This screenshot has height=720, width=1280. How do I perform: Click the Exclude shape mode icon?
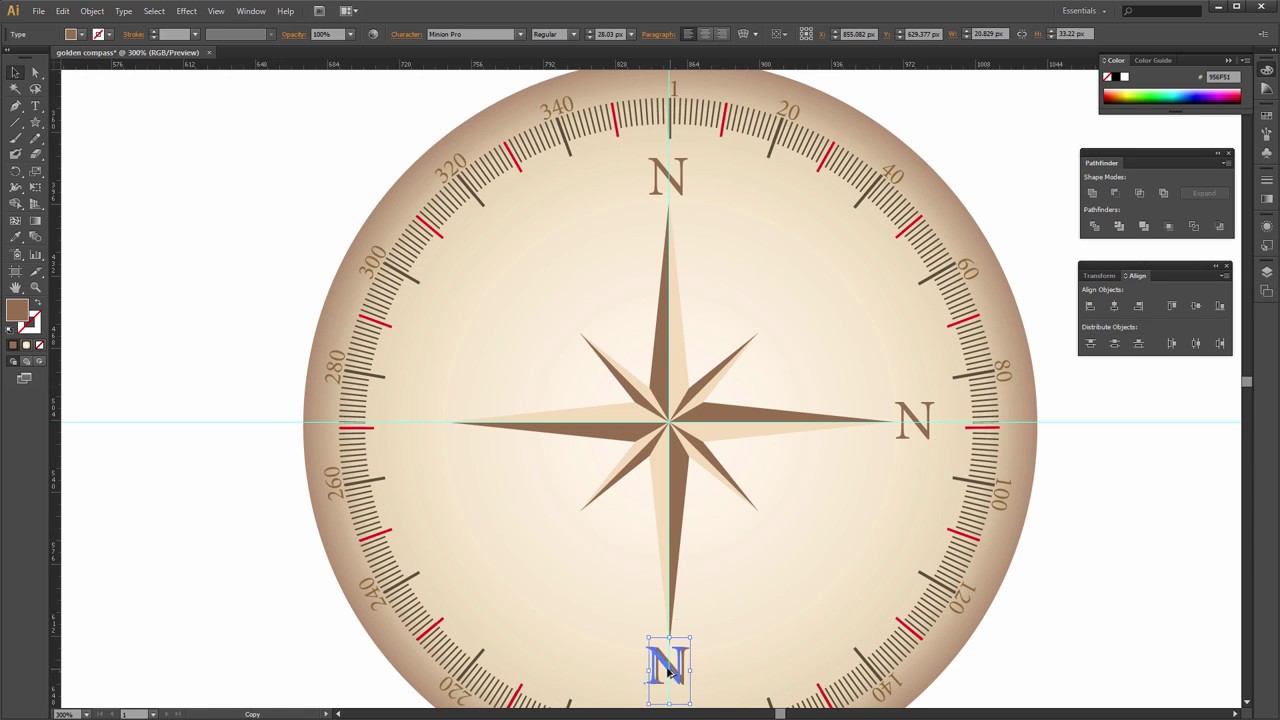(x=1163, y=193)
